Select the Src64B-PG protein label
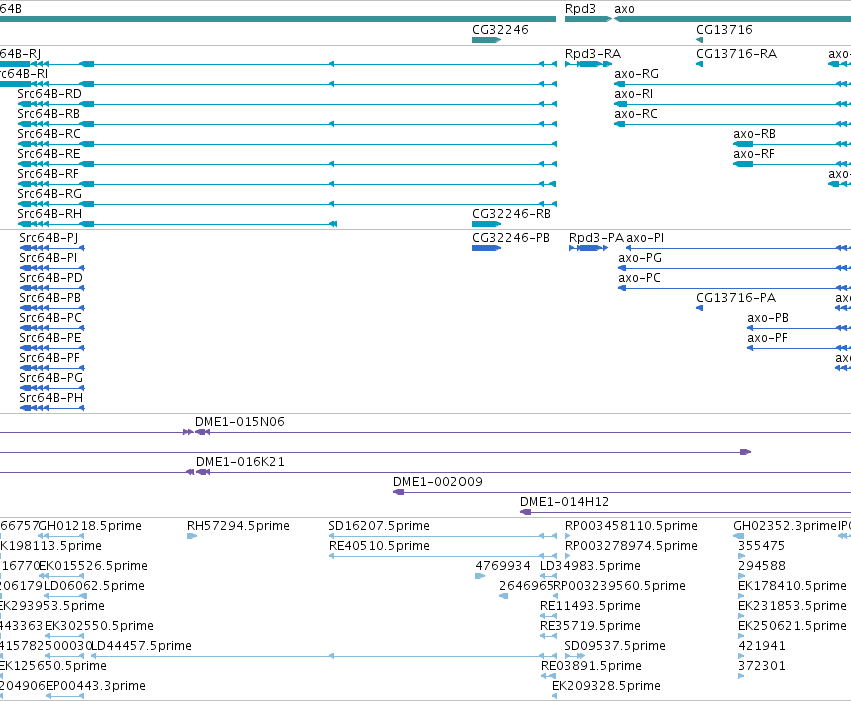 pos(51,379)
